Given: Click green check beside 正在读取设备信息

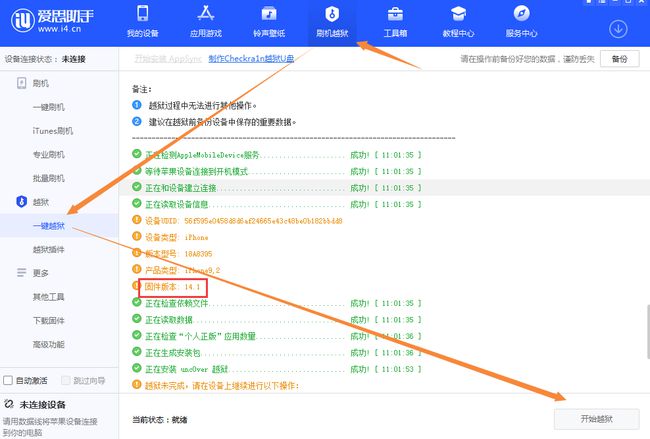Looking at the screenshot, I should click(x=137, y=204).
